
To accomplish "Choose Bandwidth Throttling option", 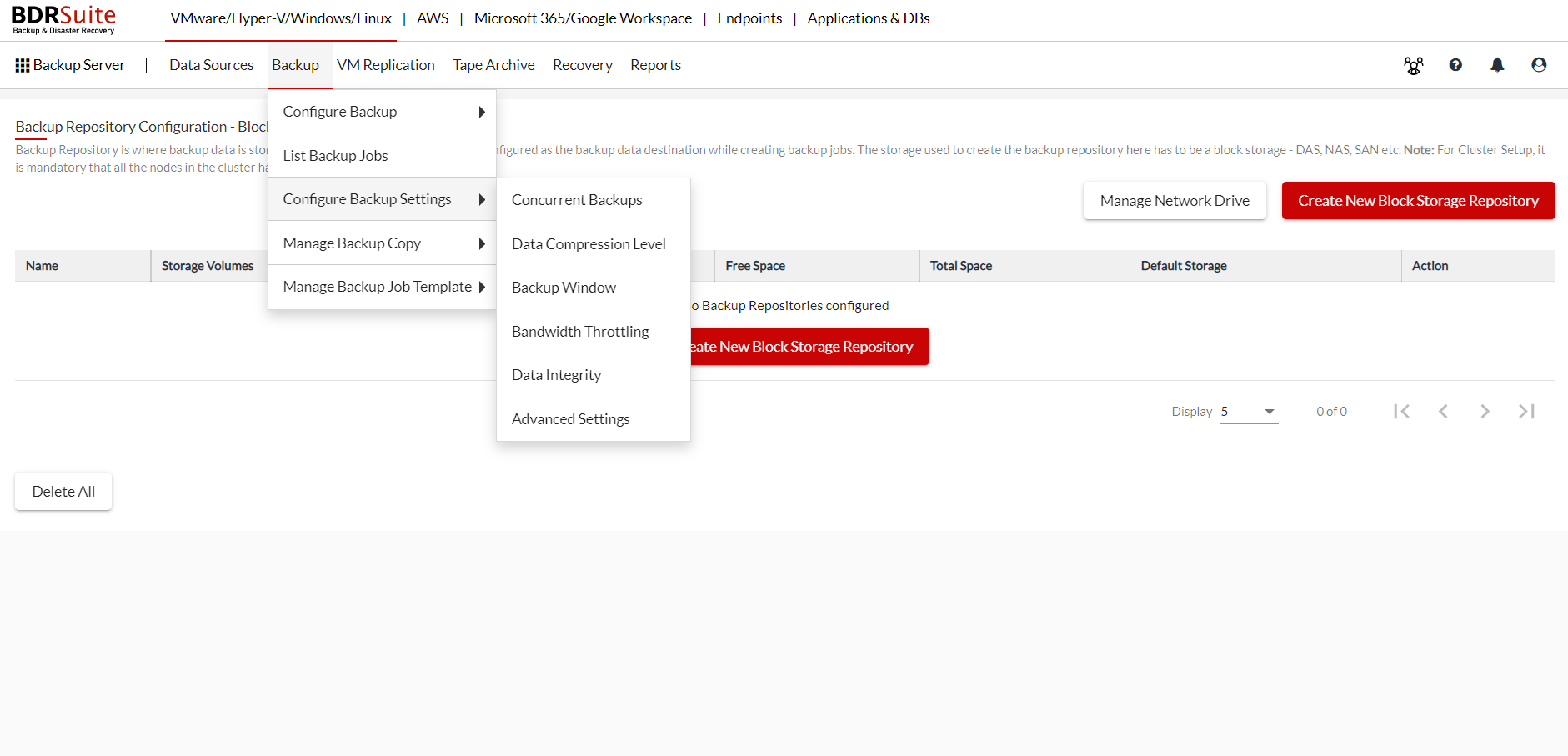I will pyautogui.click(x=594, y=332).
